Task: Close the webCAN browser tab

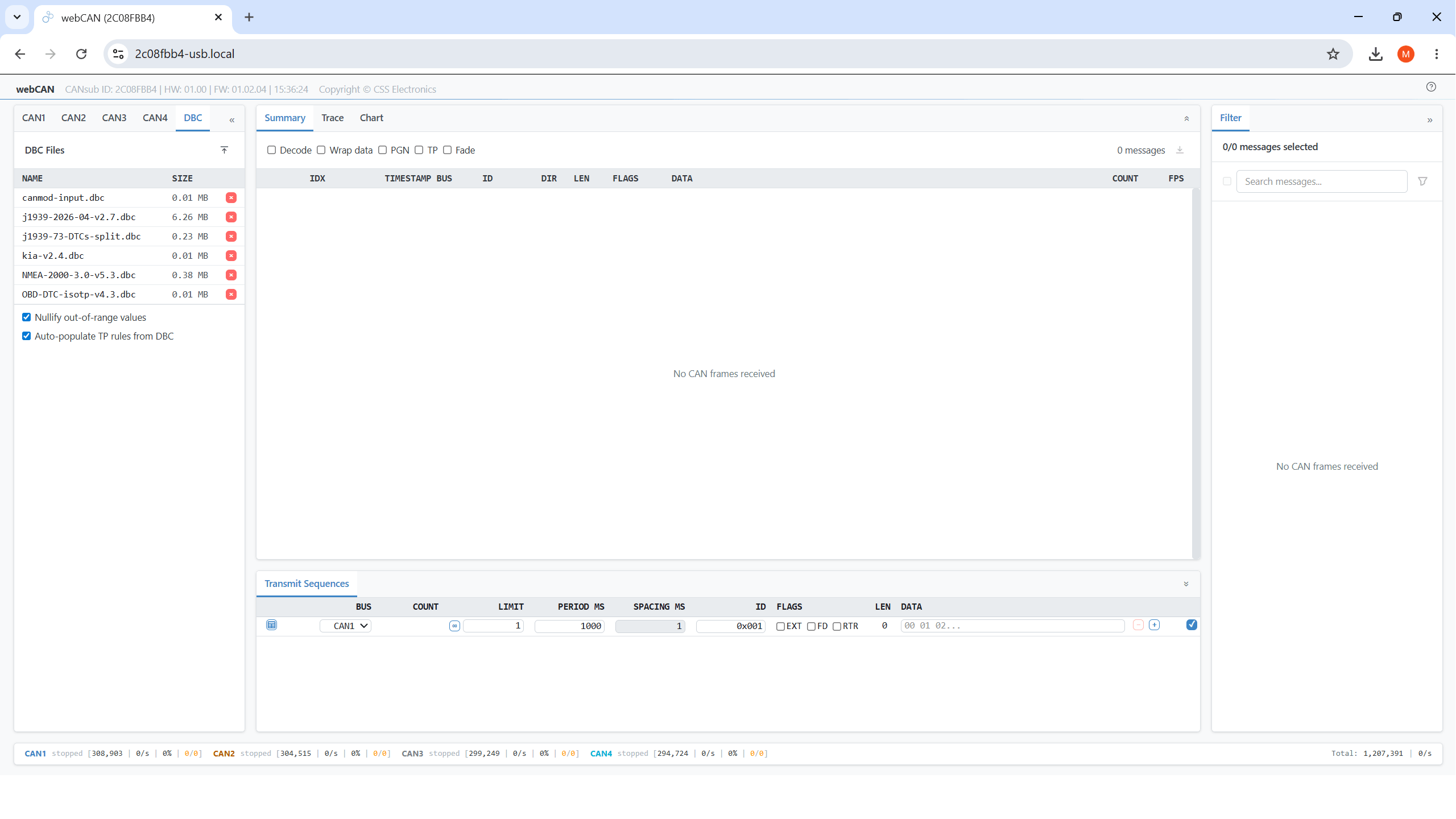Action: (218, 17)
